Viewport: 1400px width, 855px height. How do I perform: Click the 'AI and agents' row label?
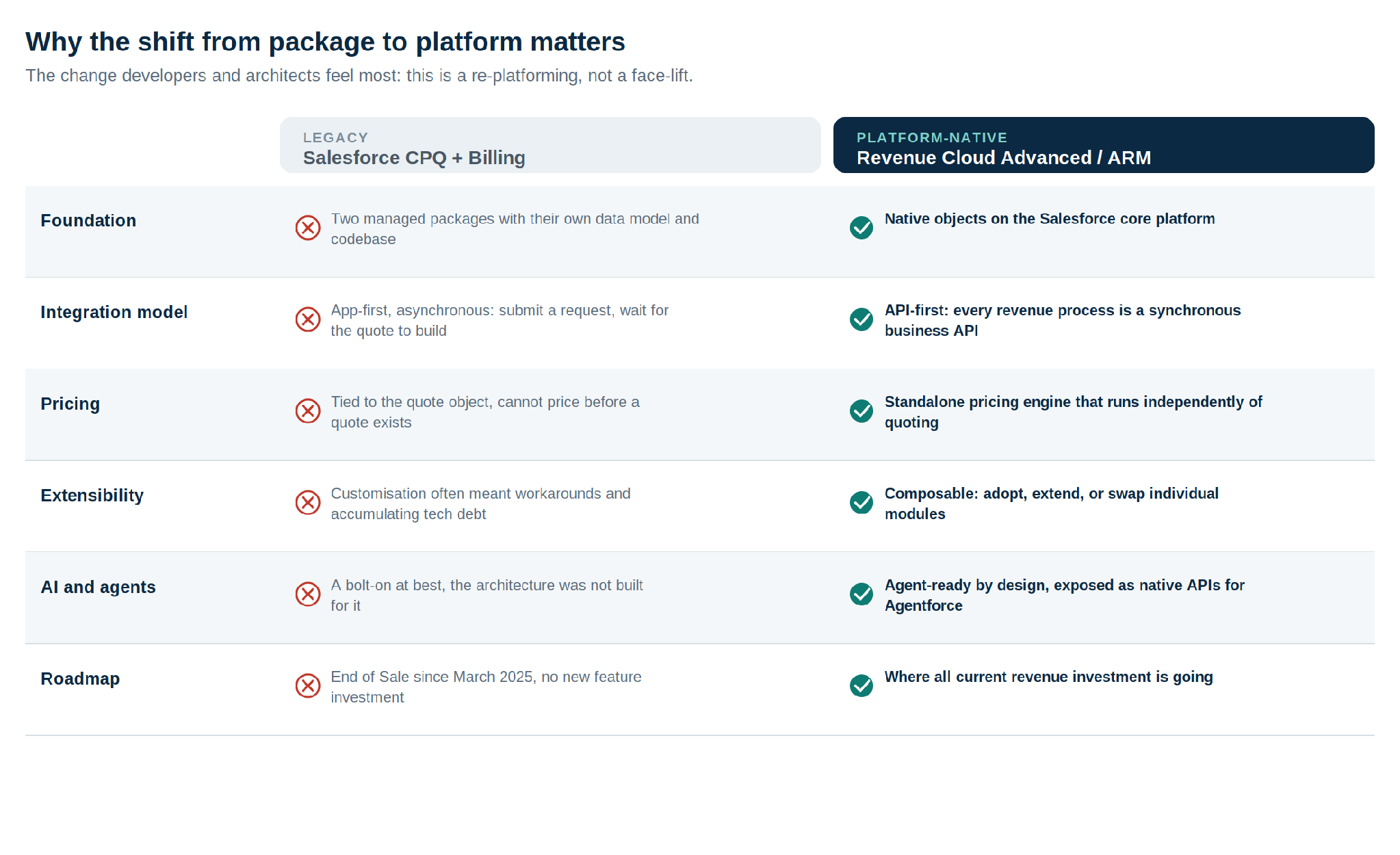point(99,588)
